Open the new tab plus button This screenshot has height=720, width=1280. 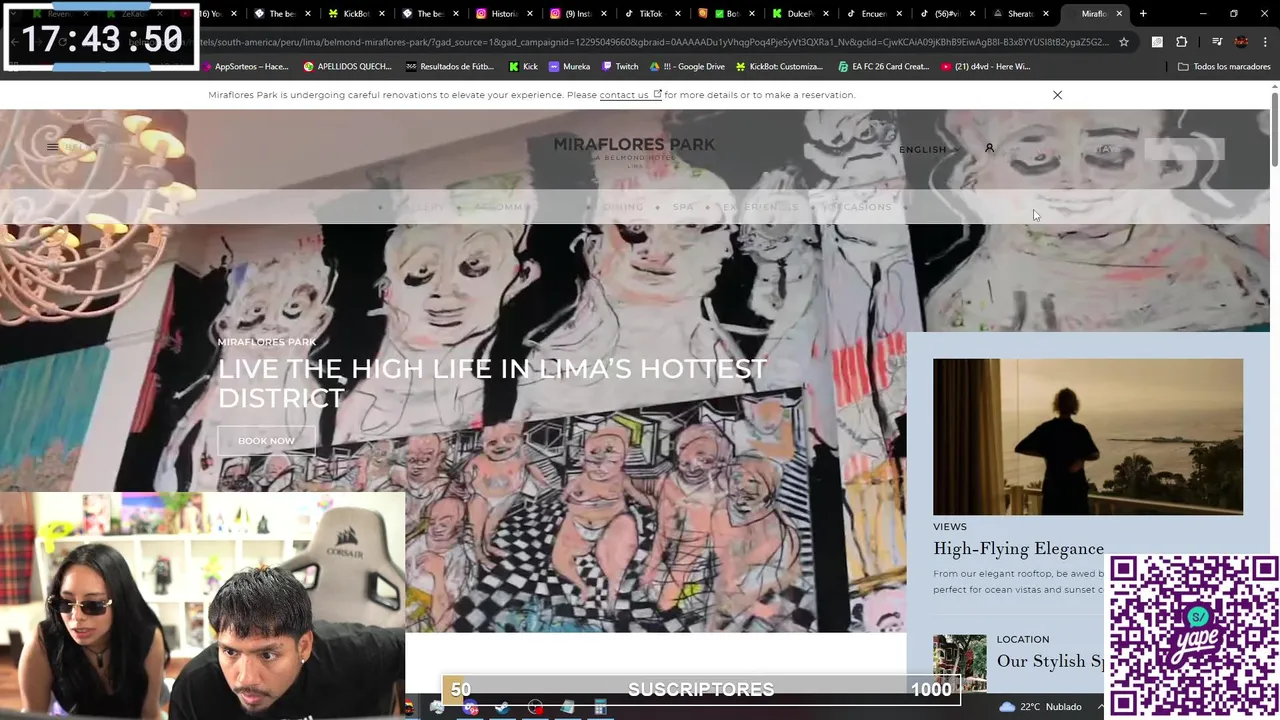point(1143,14)
